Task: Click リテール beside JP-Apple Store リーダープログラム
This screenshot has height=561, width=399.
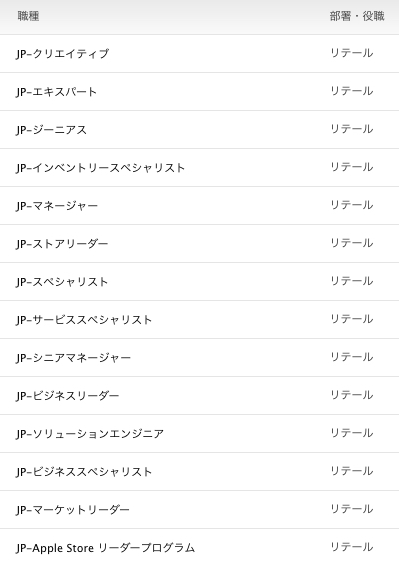Action: click(x=351, y=547)
